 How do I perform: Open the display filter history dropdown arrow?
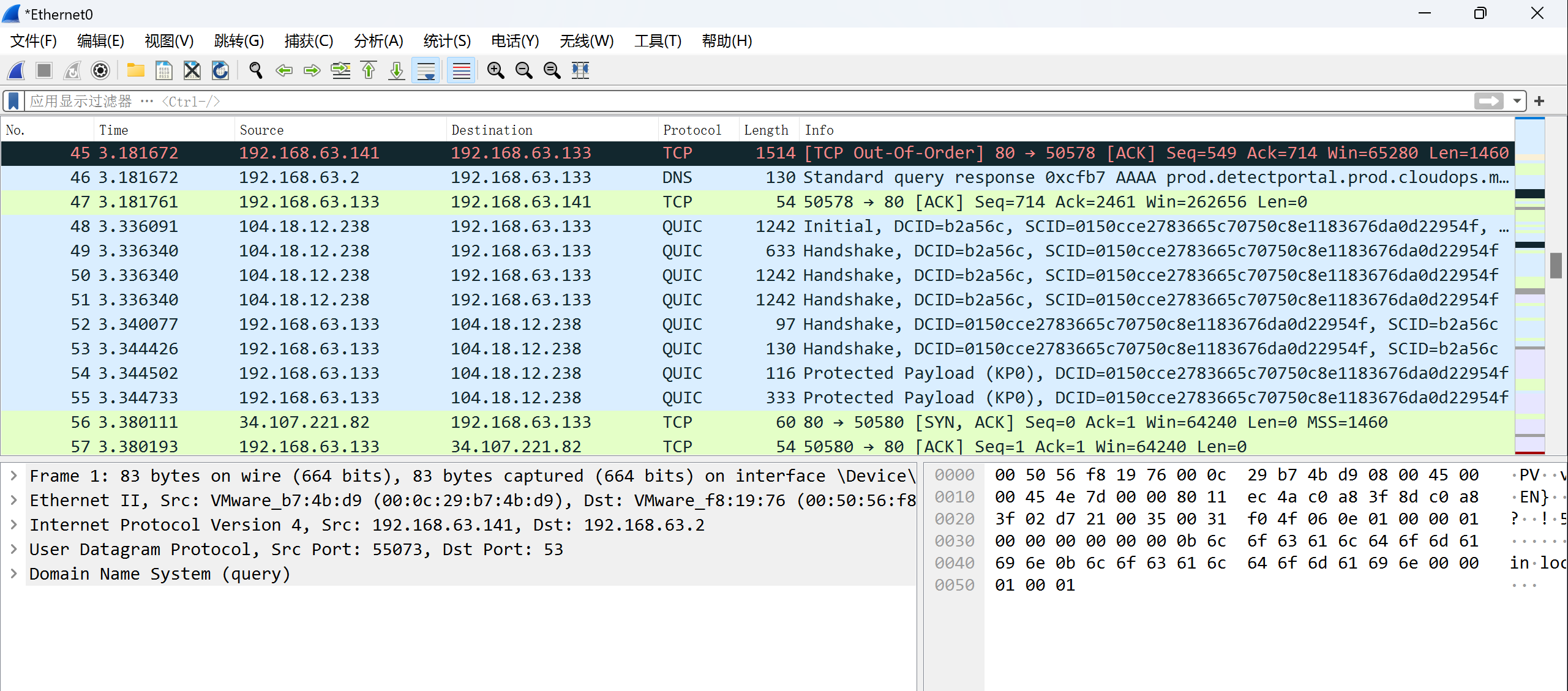pyautogui.click(x=1517, y=101)
